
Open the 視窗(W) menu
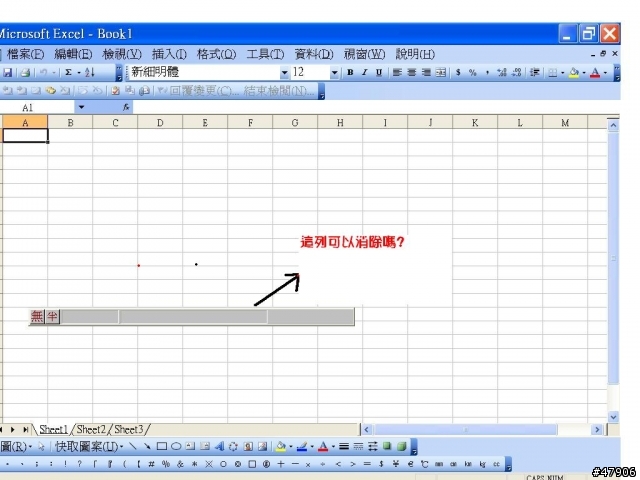tap(364, 54)
